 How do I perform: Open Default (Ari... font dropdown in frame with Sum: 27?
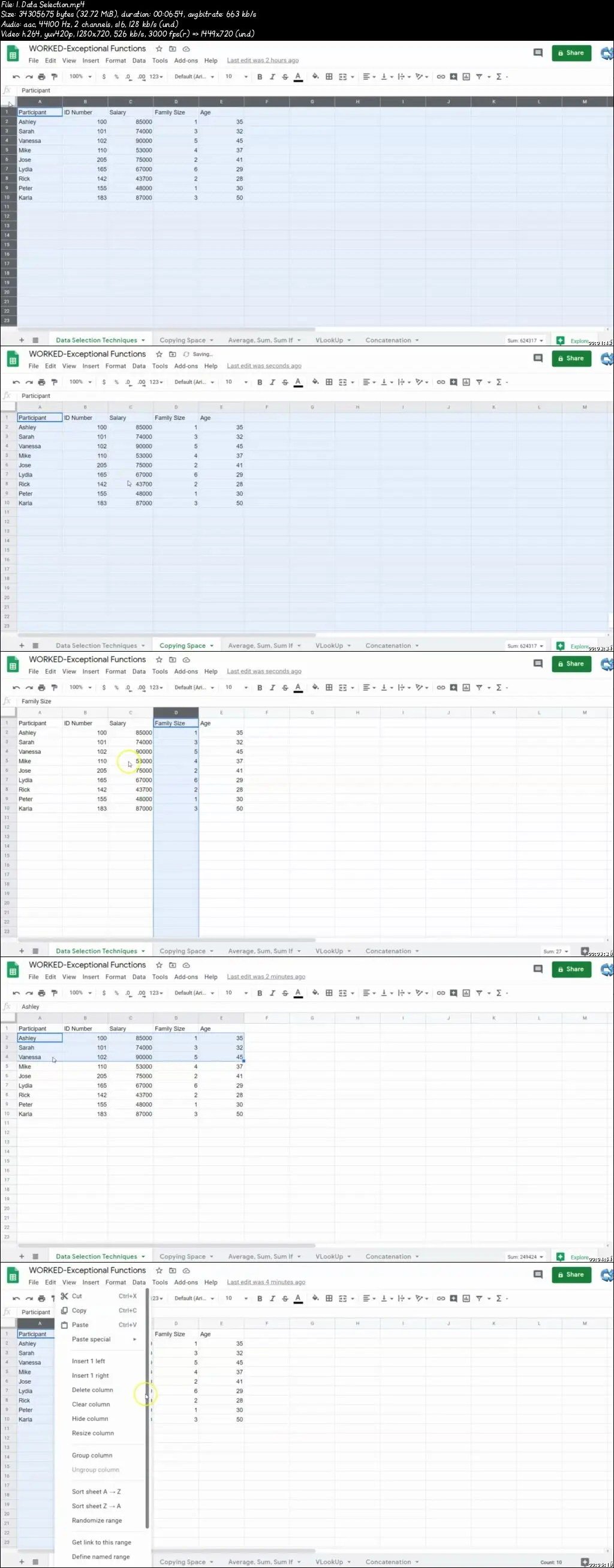(194, 688)
